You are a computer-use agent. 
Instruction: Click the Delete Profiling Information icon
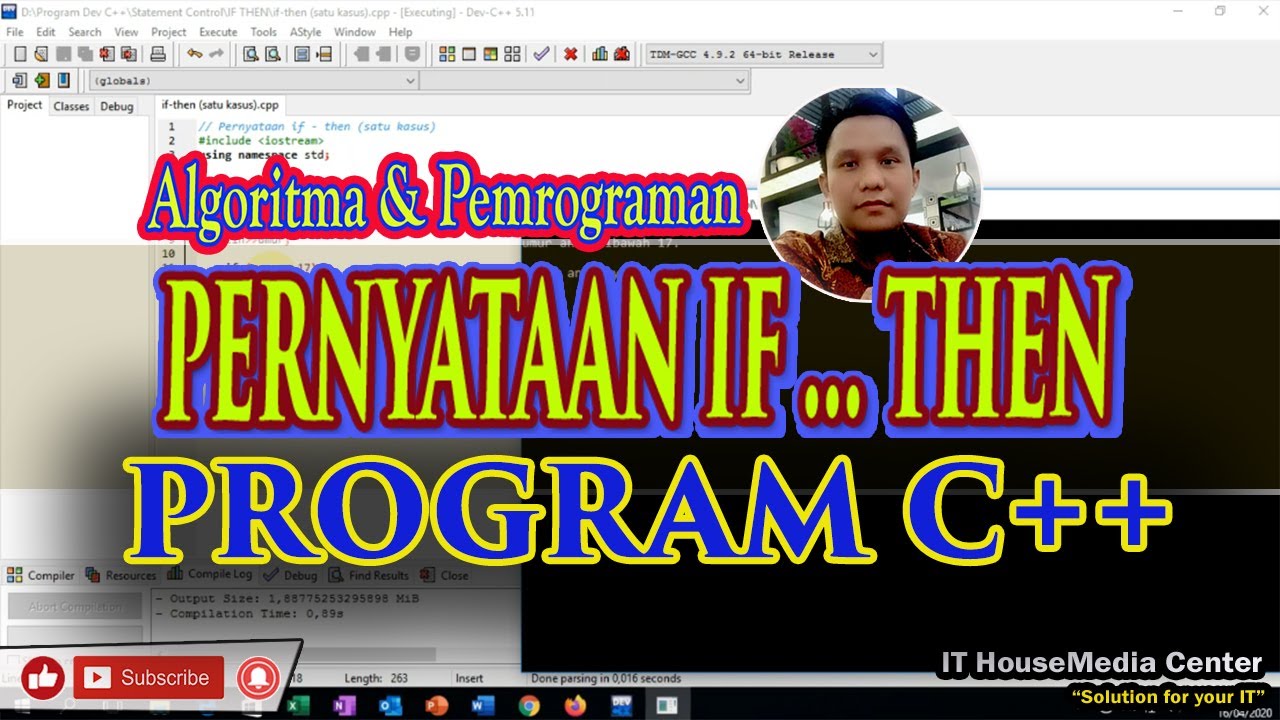tap(622, 54)
